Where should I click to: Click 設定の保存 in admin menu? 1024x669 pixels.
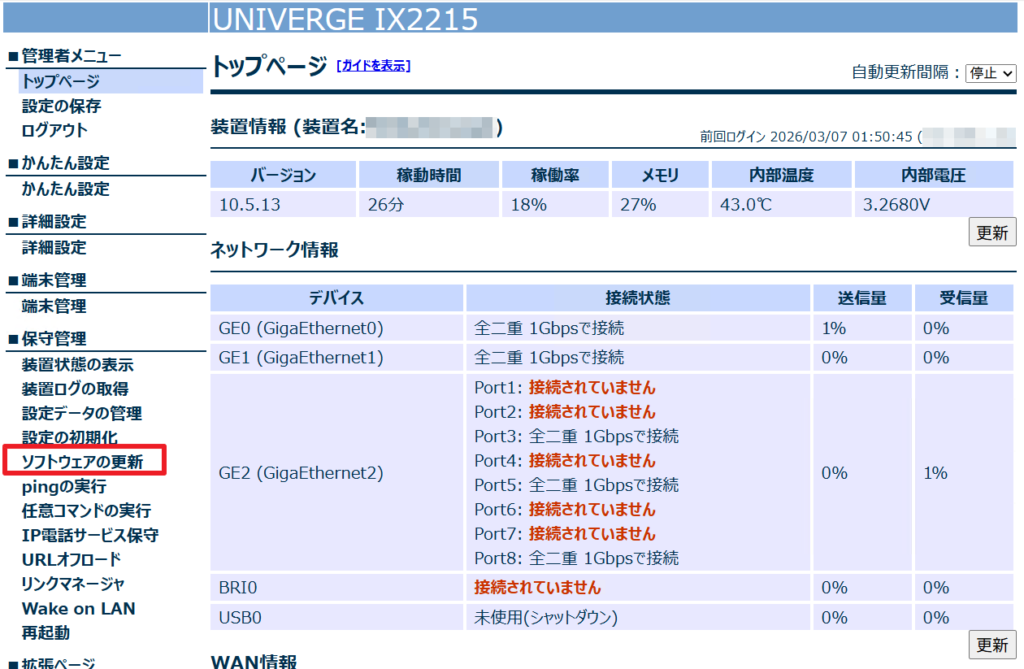coord(61,106)
